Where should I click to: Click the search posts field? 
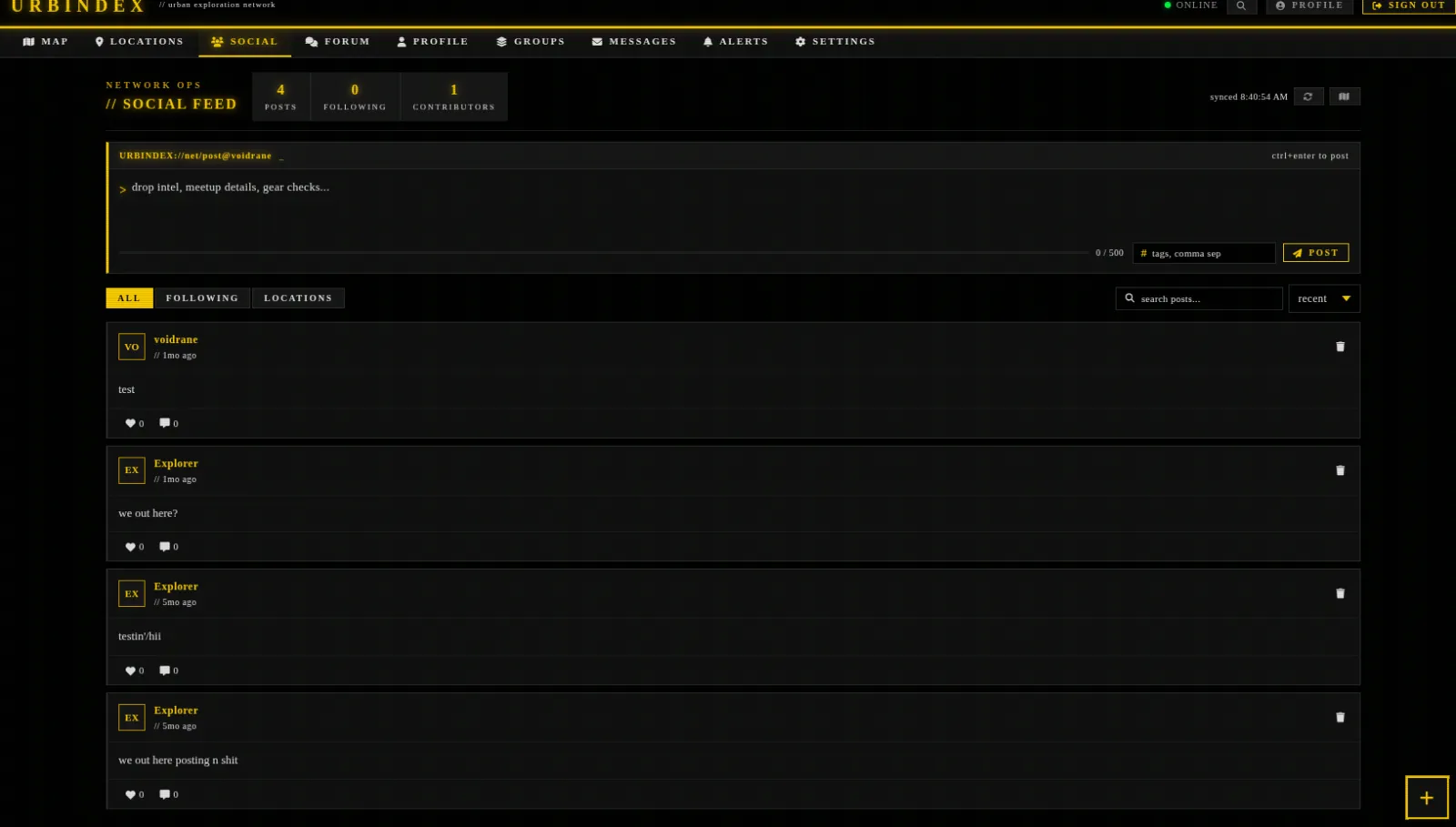coord(1198,298)
